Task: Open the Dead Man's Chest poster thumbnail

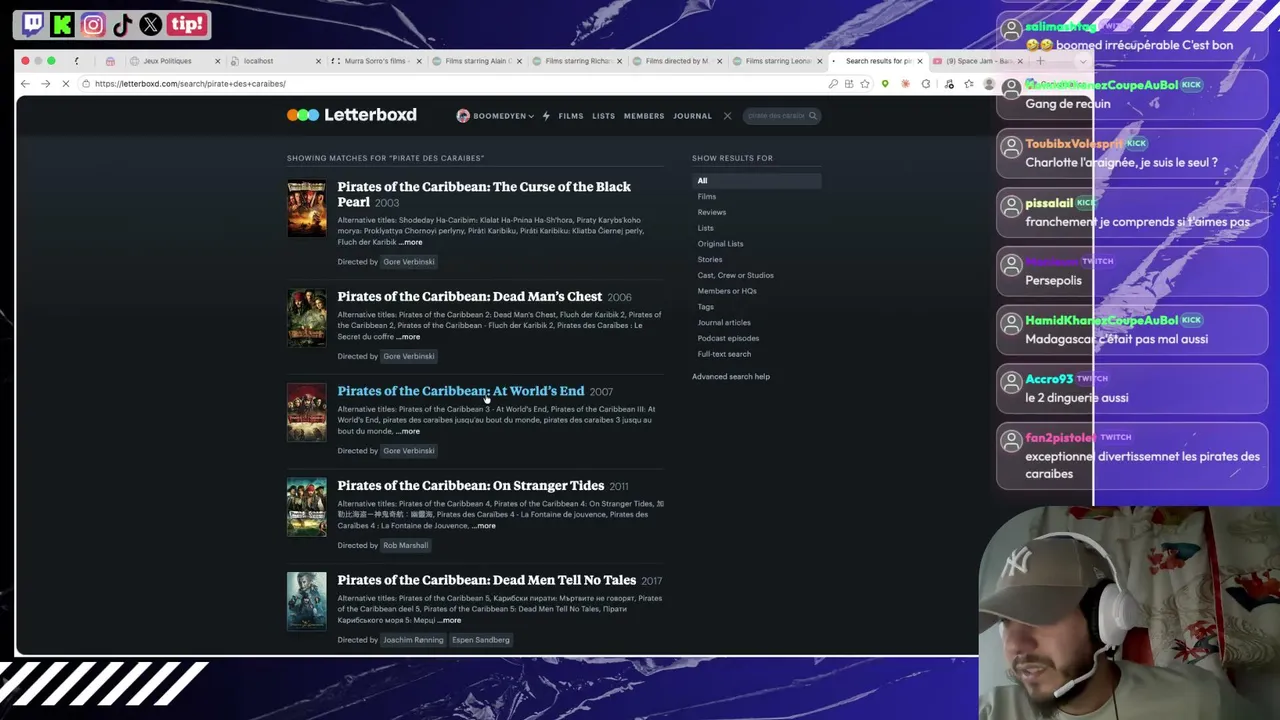Action: coord(307,318)
